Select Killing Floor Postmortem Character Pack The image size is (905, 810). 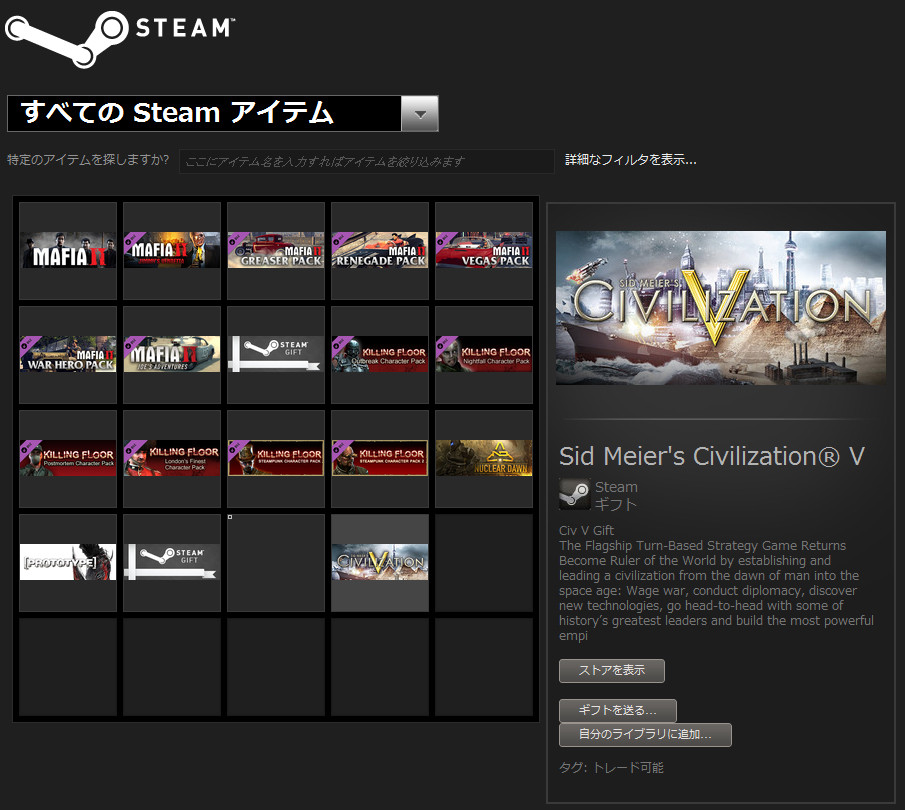click(x=68, y=458)
